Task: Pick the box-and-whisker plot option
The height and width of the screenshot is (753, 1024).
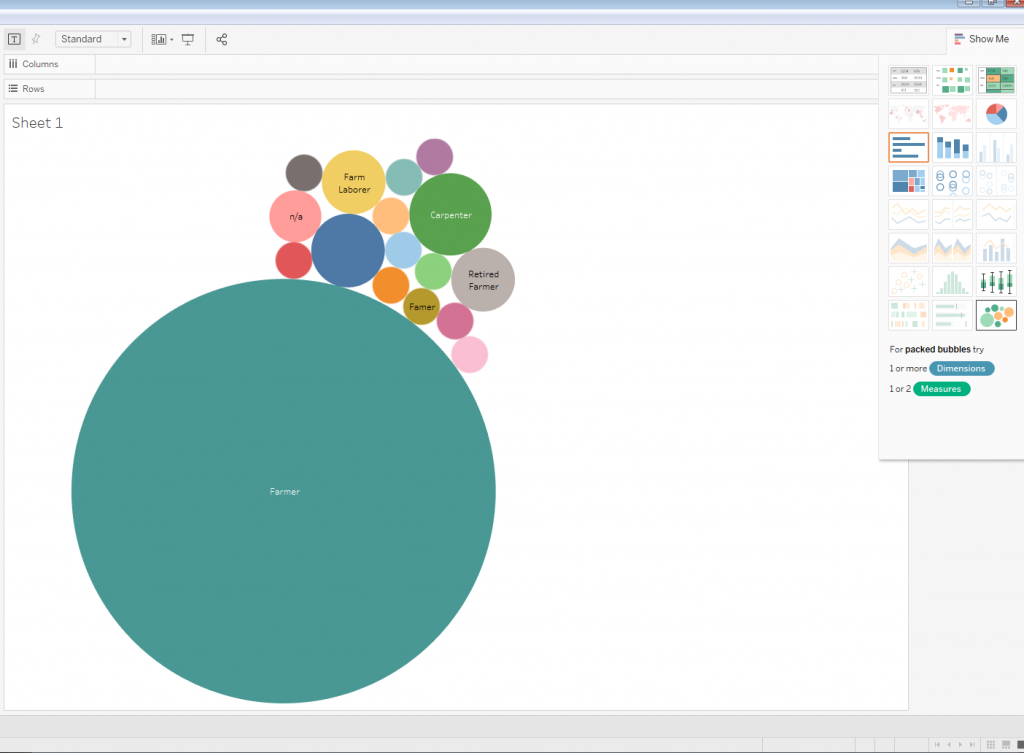Action: 996,281
